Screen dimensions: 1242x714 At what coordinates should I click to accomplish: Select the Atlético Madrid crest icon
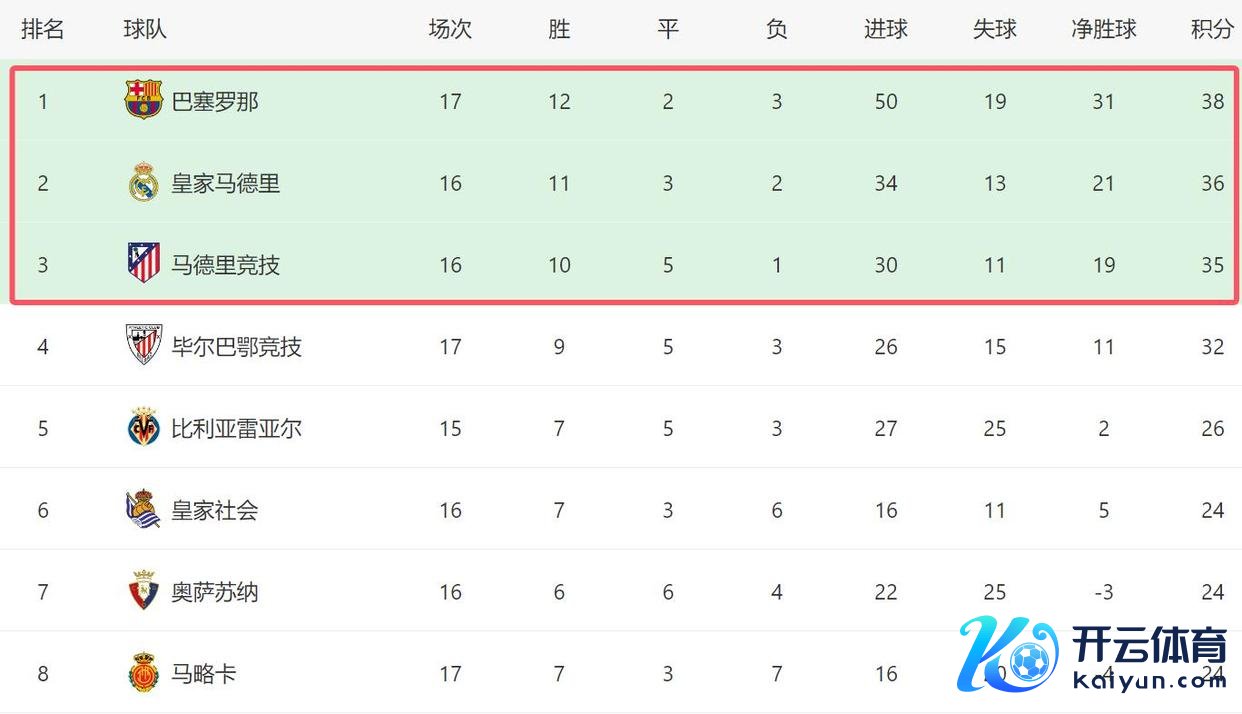[x=143, y=264]
